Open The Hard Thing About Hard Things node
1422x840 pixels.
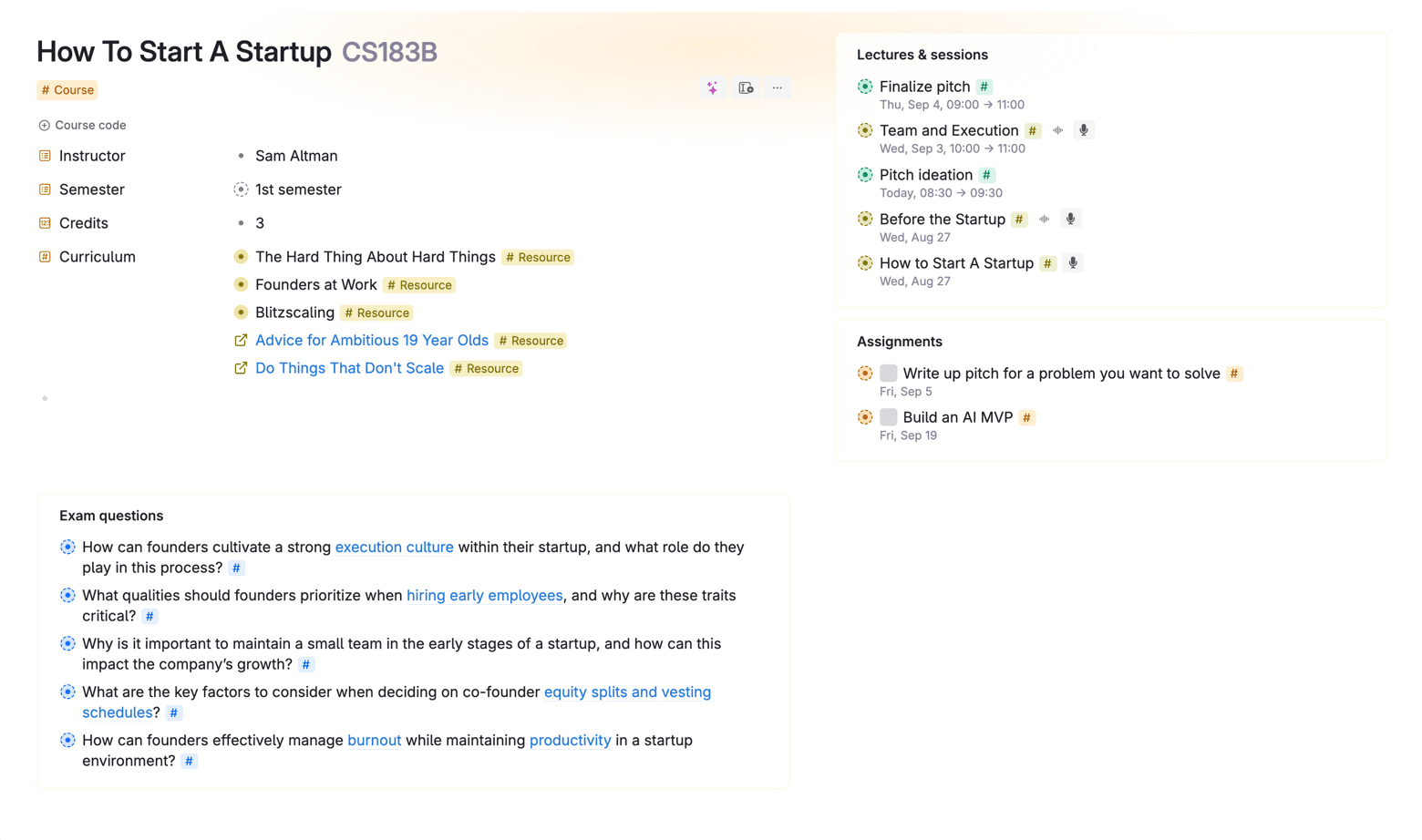click(x=376, y=257)
